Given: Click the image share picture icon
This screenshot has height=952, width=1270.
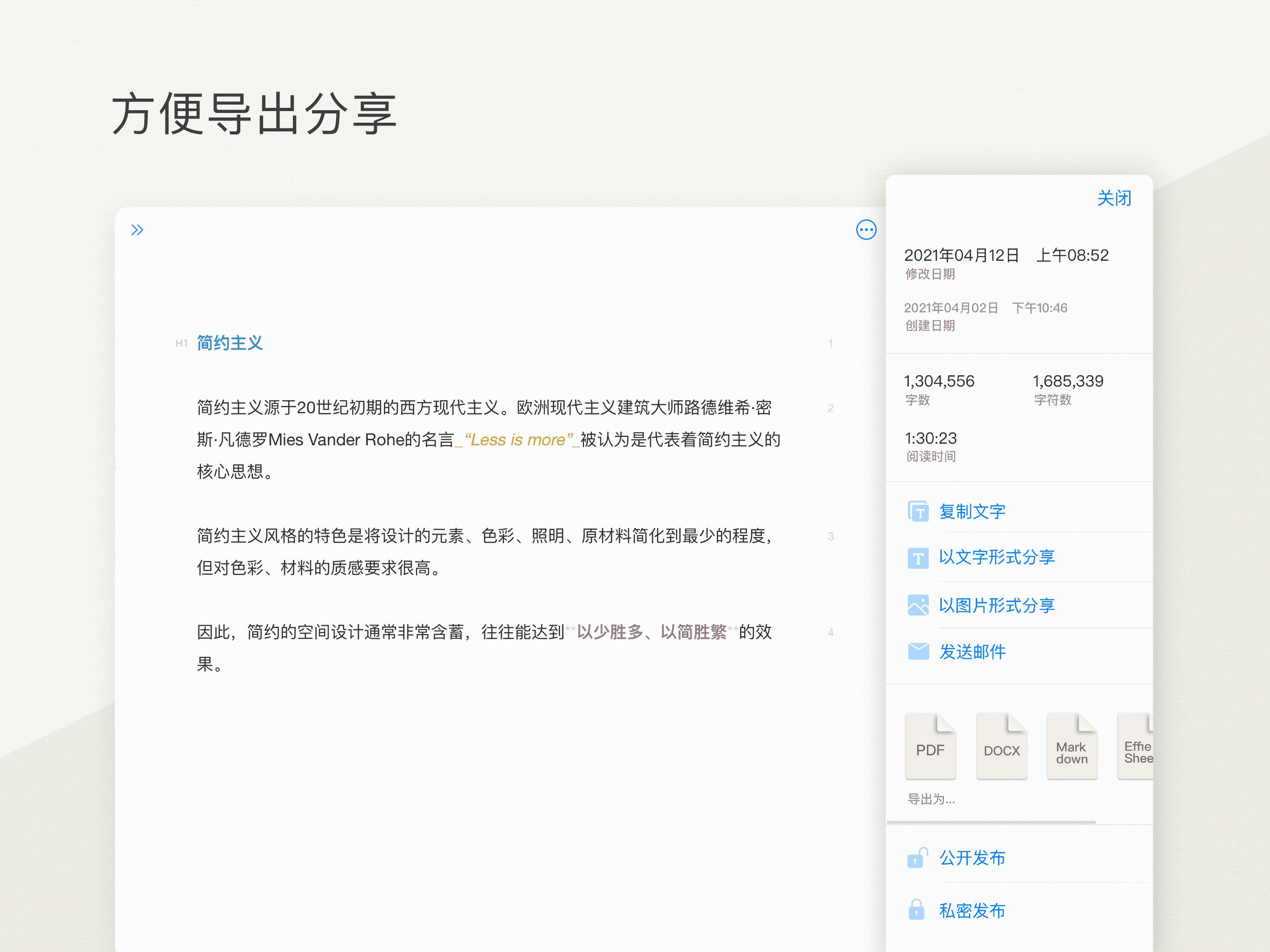Looking at the screenshot, I should pos(918,605).
